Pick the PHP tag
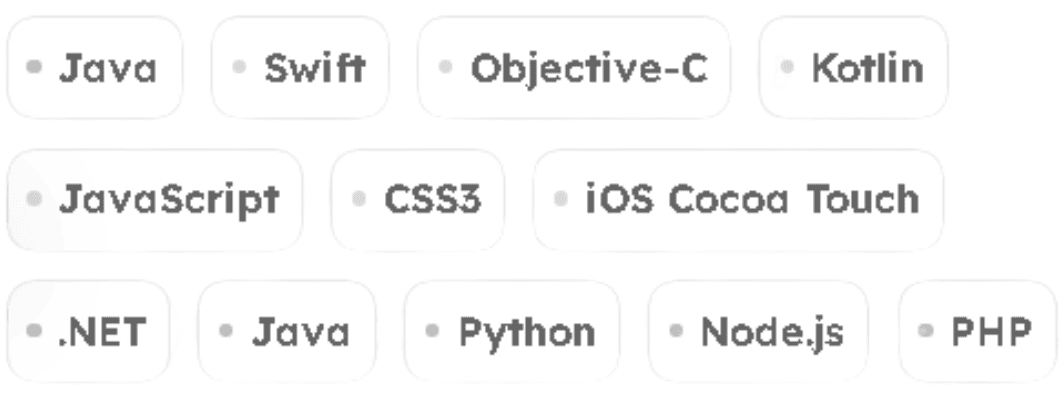The image size is (1062, 404). [978, 331]
